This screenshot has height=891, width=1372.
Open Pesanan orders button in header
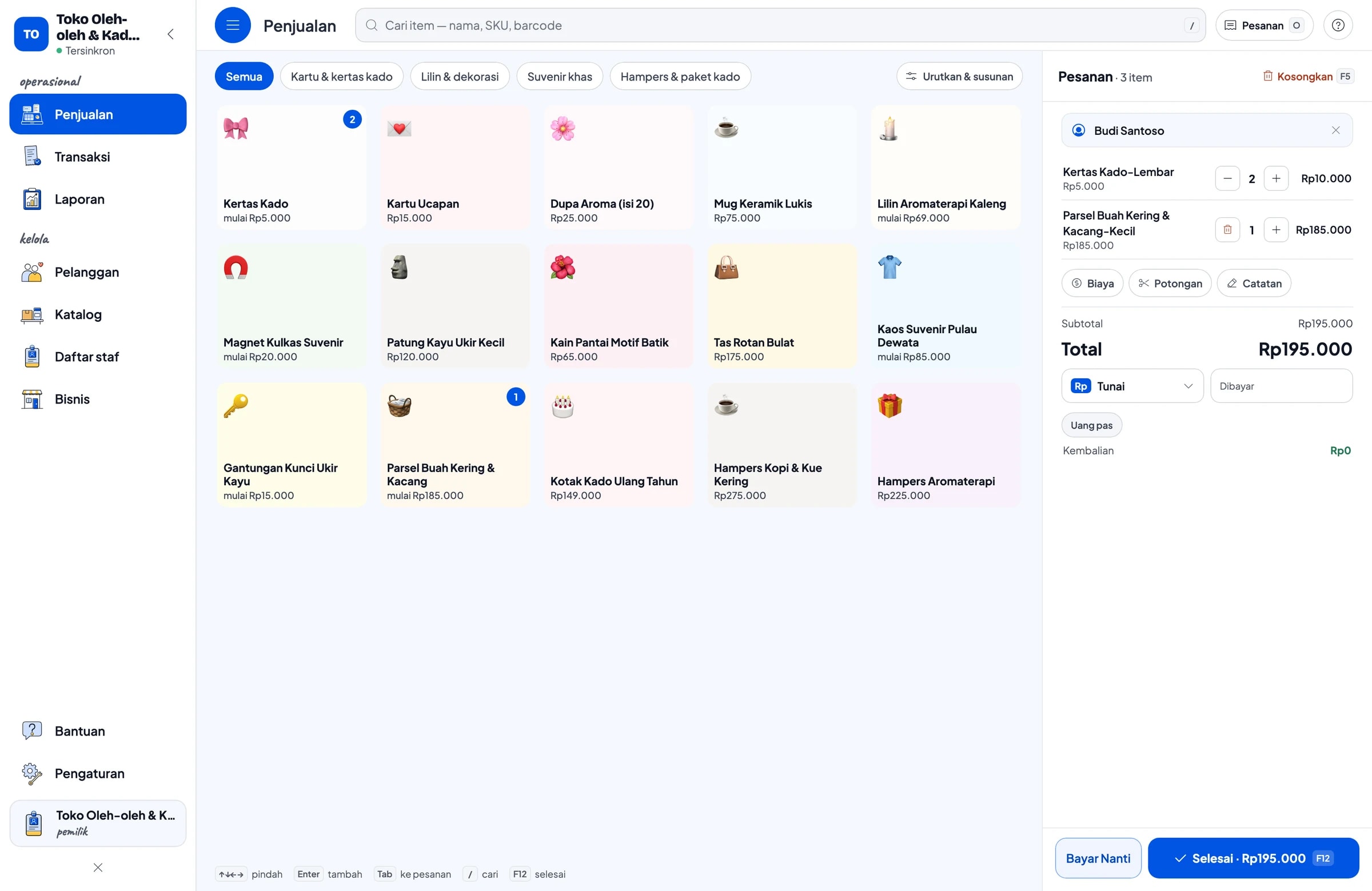coord(1263,25)
